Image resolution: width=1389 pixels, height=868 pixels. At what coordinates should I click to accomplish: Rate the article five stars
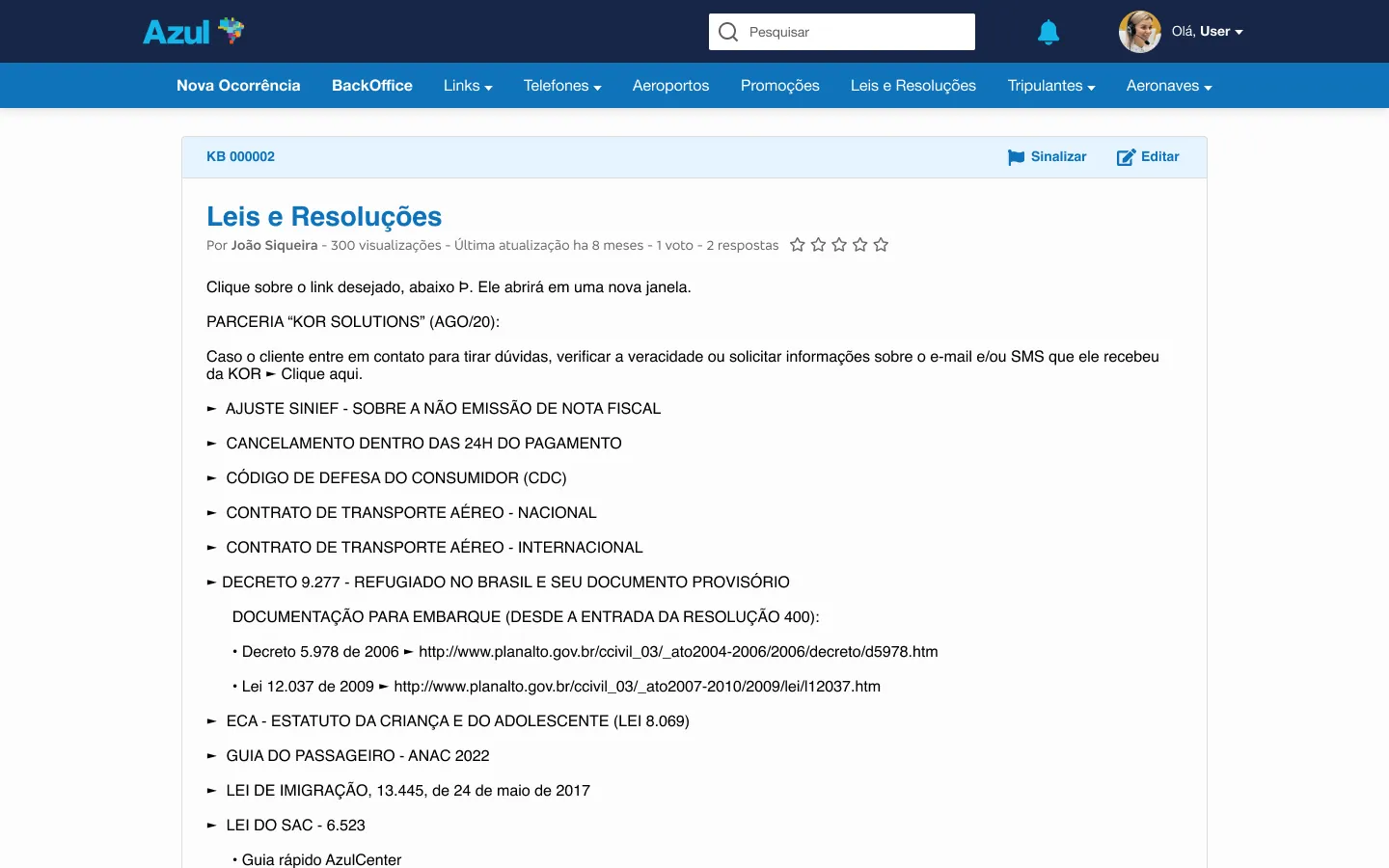[881, 245]
